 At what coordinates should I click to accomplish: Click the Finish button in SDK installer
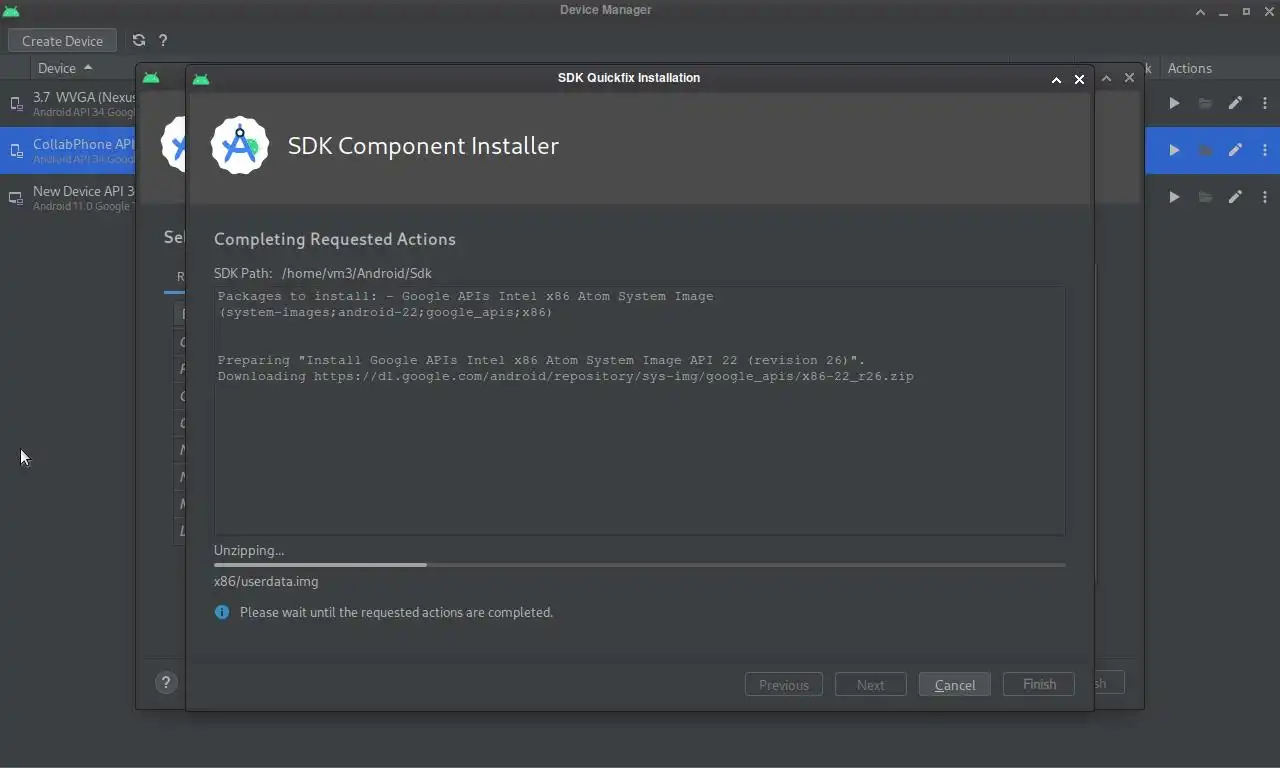tap(1039, 685)
